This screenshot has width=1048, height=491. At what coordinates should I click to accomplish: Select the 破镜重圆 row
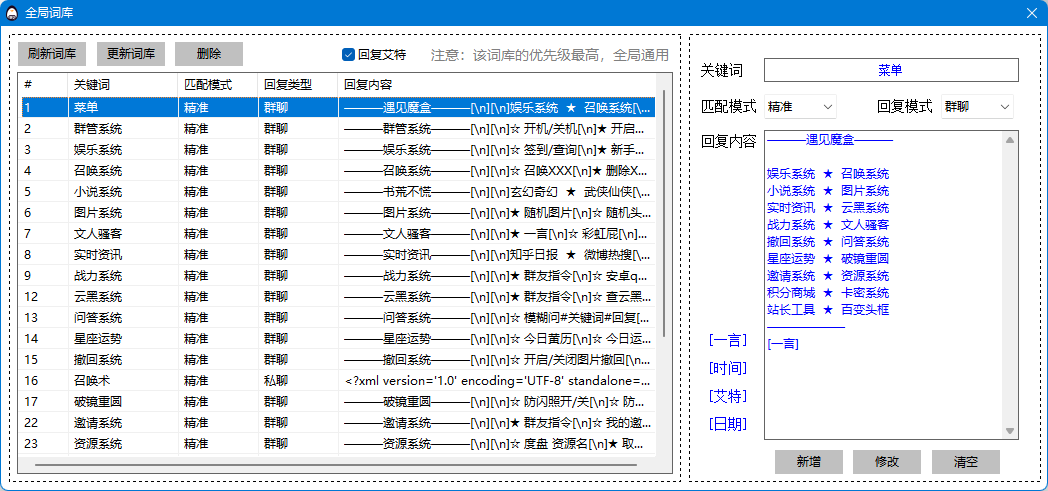click(x=337, y=402)
